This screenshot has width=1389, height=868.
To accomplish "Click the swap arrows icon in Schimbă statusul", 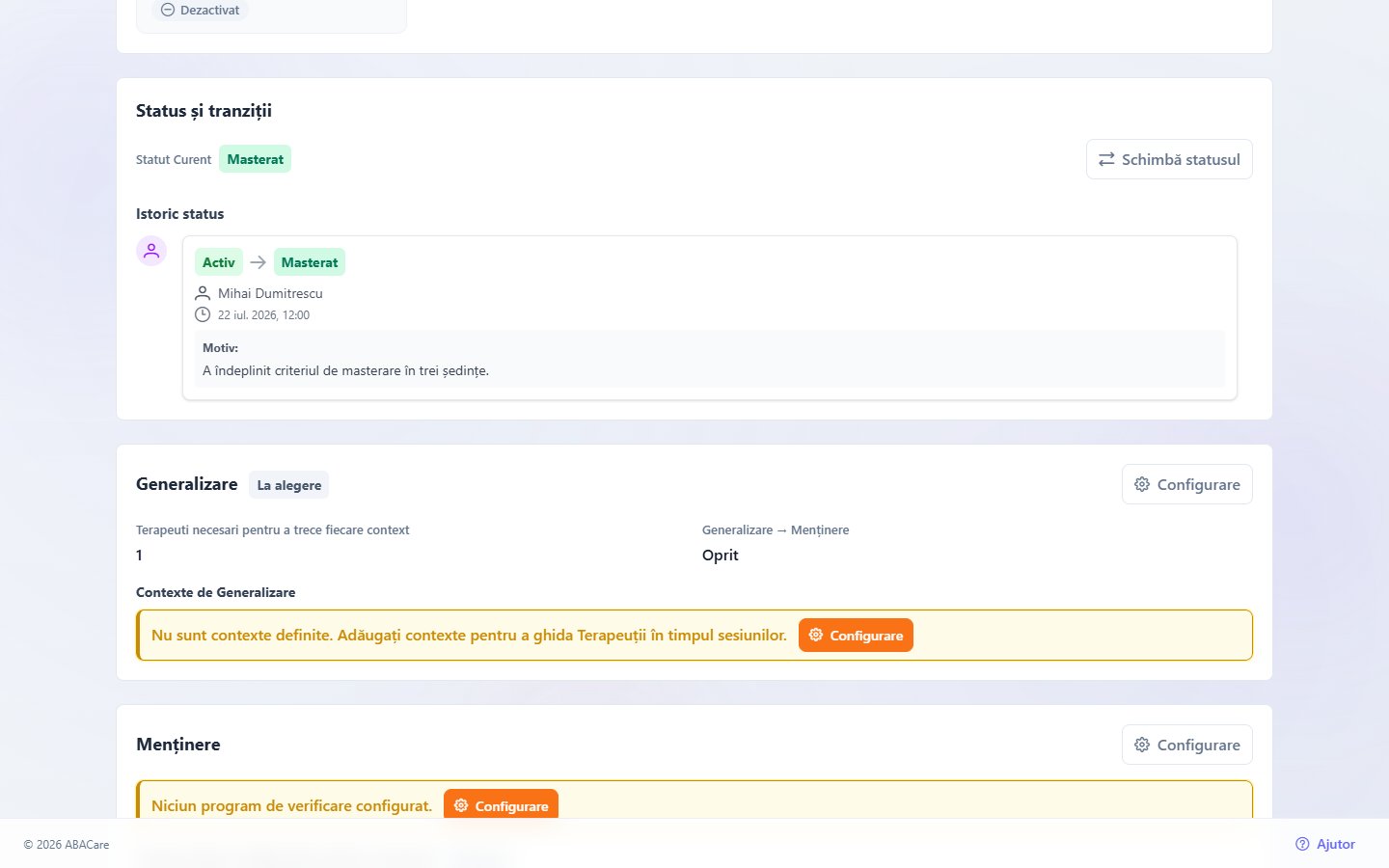I will [1106, 159].
